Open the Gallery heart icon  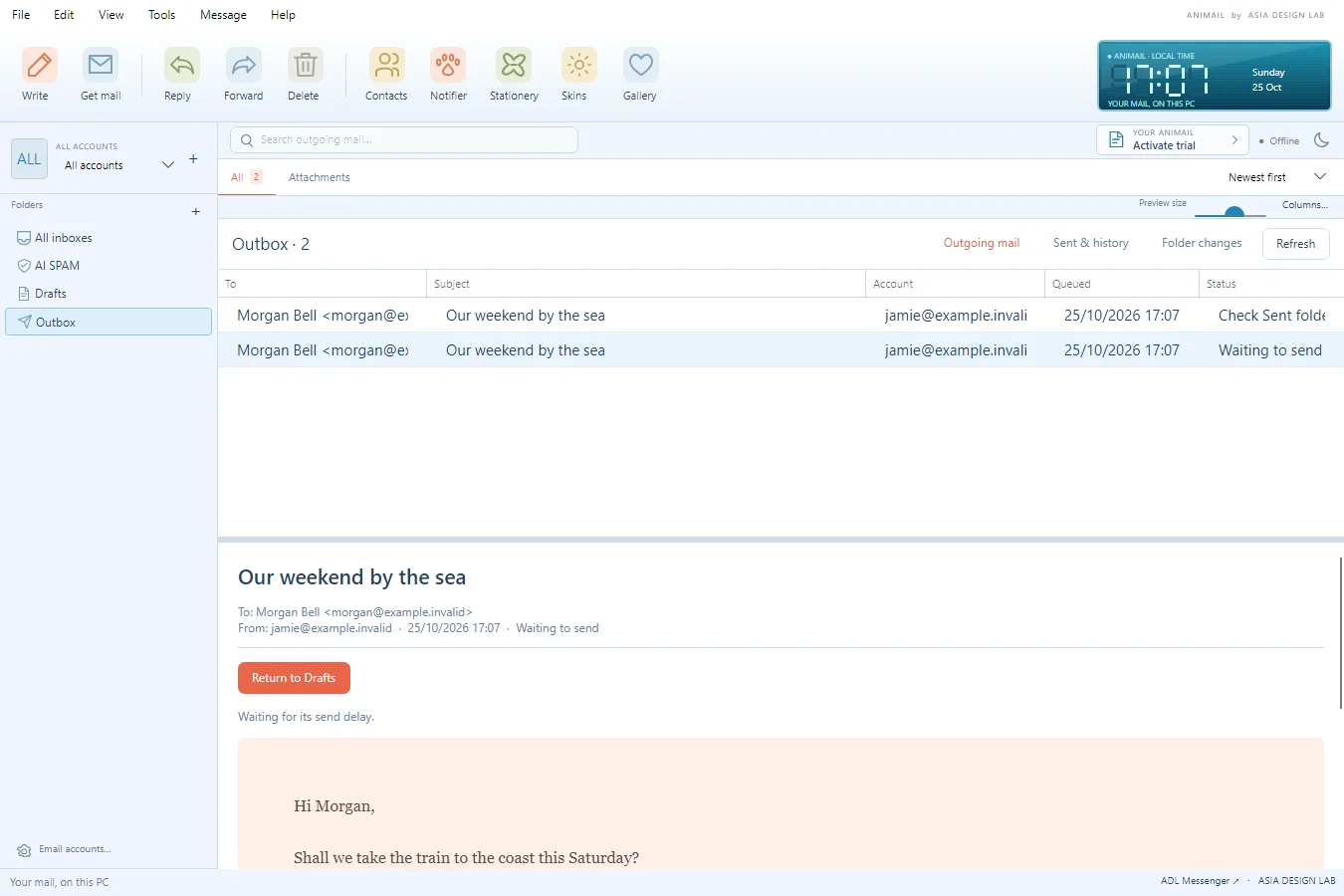coord(641,66)
